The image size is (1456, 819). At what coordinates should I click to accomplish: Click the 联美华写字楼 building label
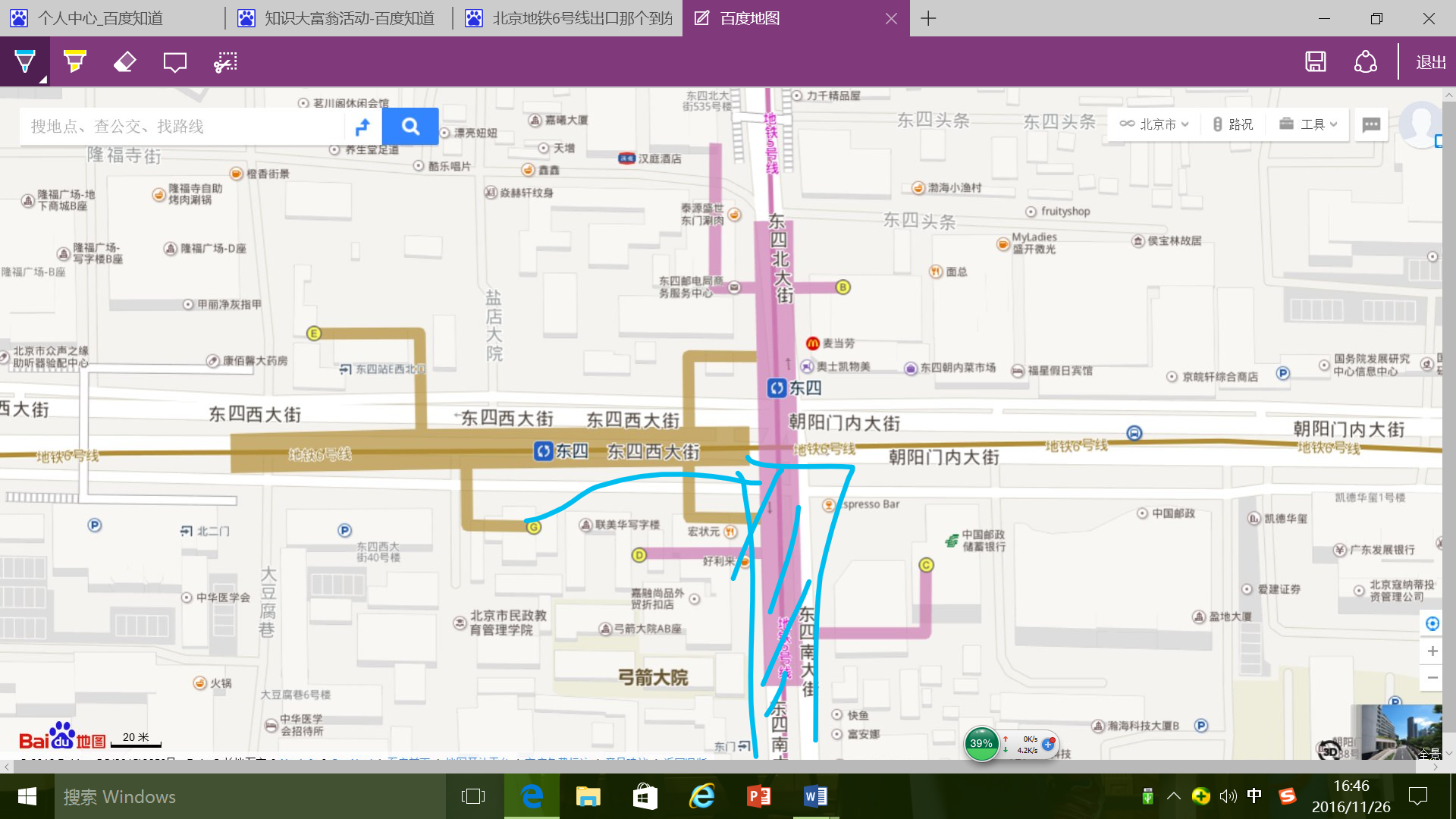pyautogui.click(x=627, y=525)
